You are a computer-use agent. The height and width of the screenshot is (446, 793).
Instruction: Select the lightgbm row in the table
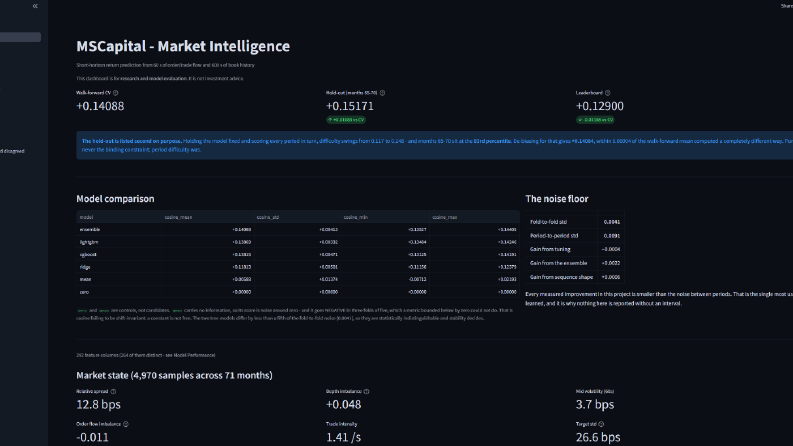pyautogui.click(x=298, y=242)
